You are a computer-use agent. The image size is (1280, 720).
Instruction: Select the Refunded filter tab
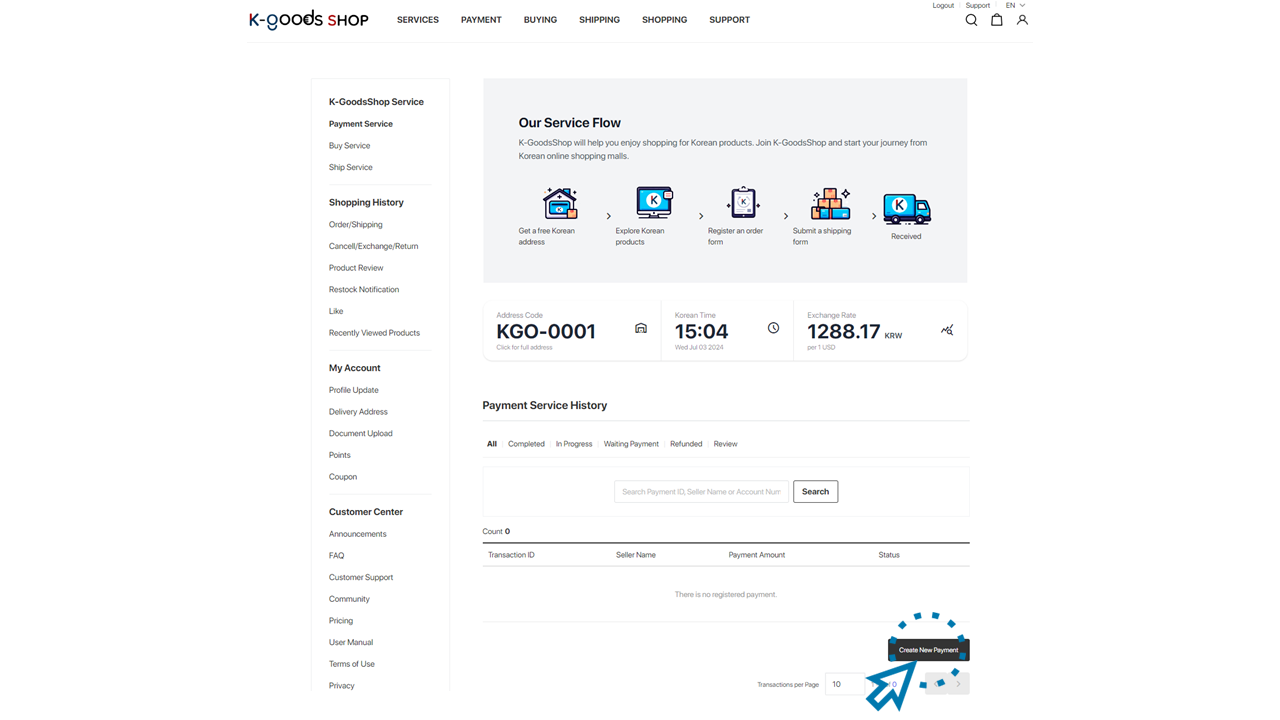[686, 444]
